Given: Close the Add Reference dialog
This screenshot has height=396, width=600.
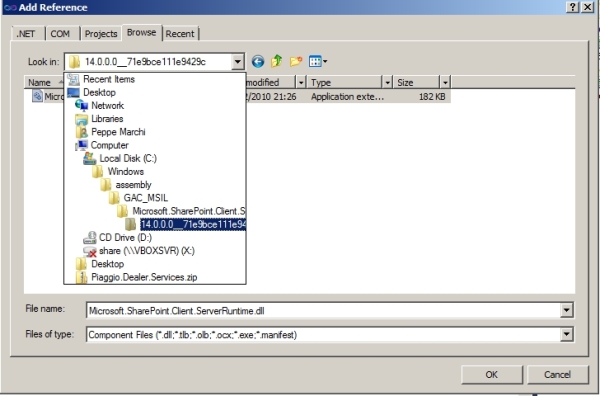Looking at the screenshot, I should 587,7.
